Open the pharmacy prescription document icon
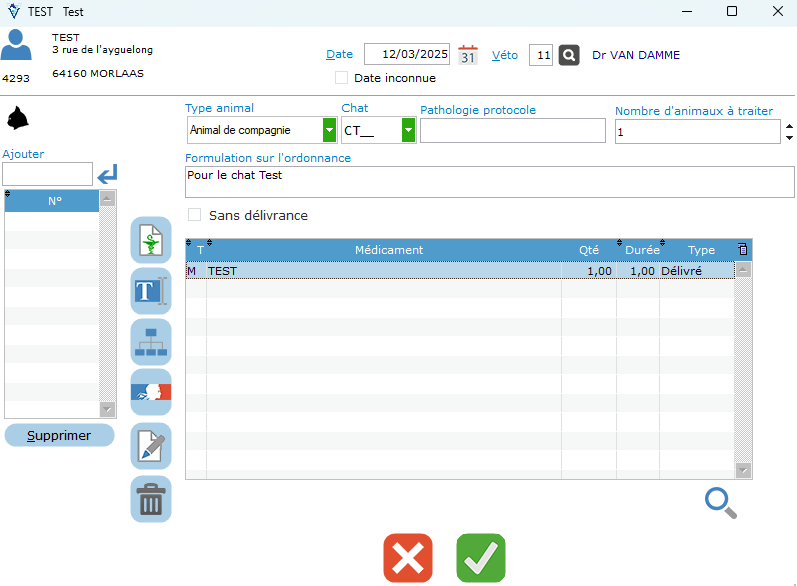This screenshot has height=586, width=797. point(151,240)
